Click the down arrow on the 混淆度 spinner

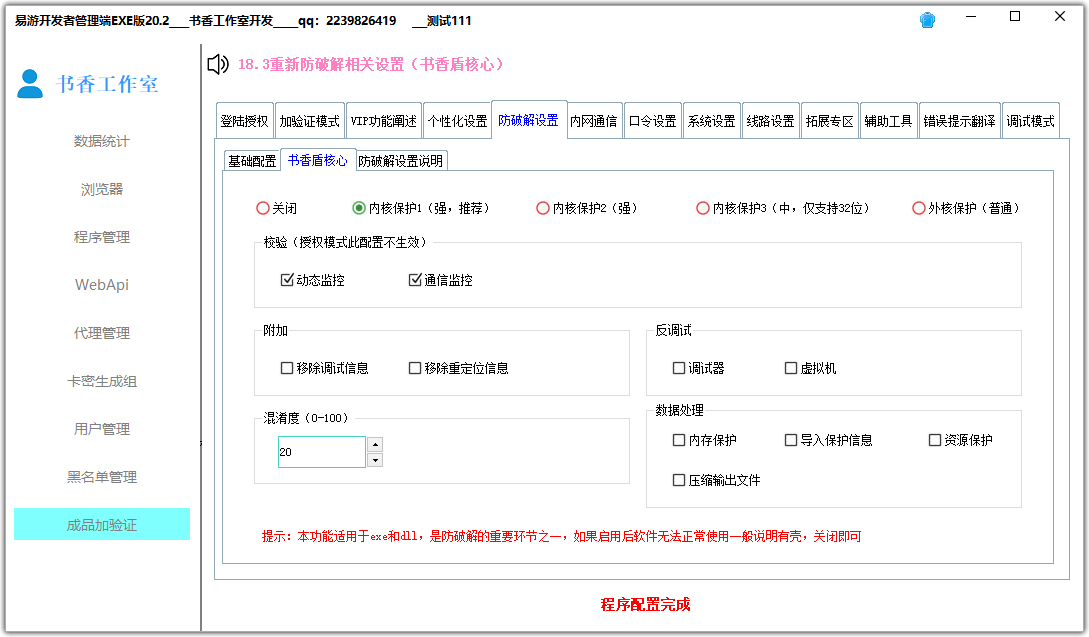click(375, 459)
